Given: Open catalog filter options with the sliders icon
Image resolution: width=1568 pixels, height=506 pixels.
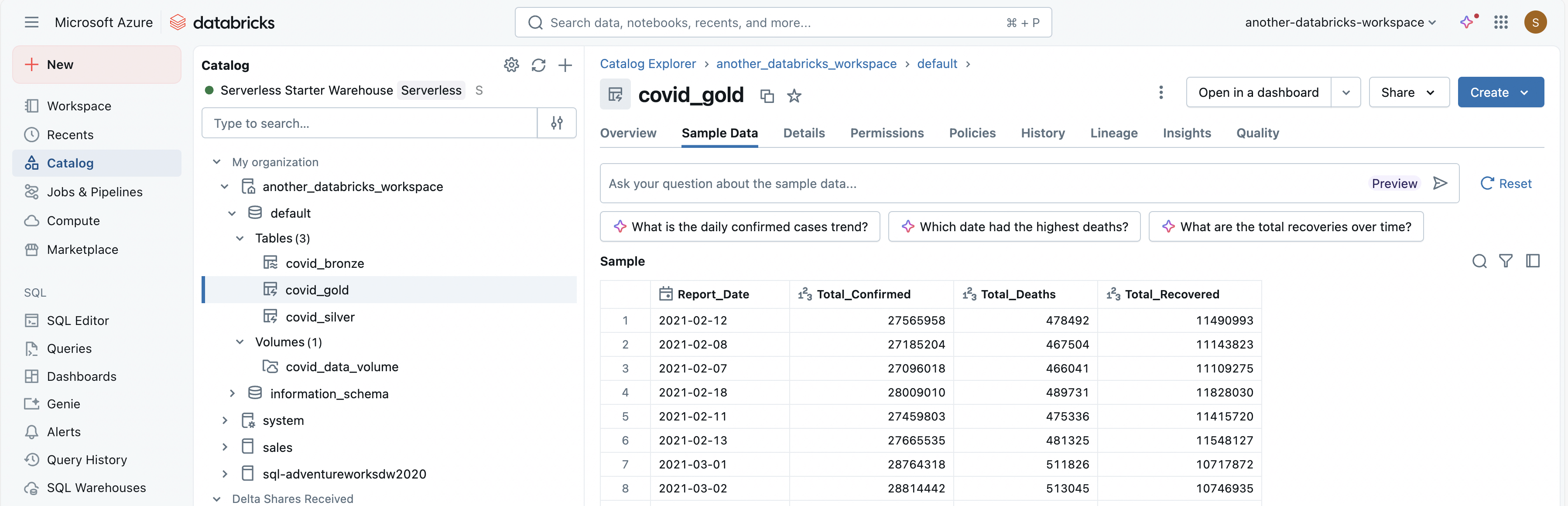Looking at the screenshot, I should (556, 123).
